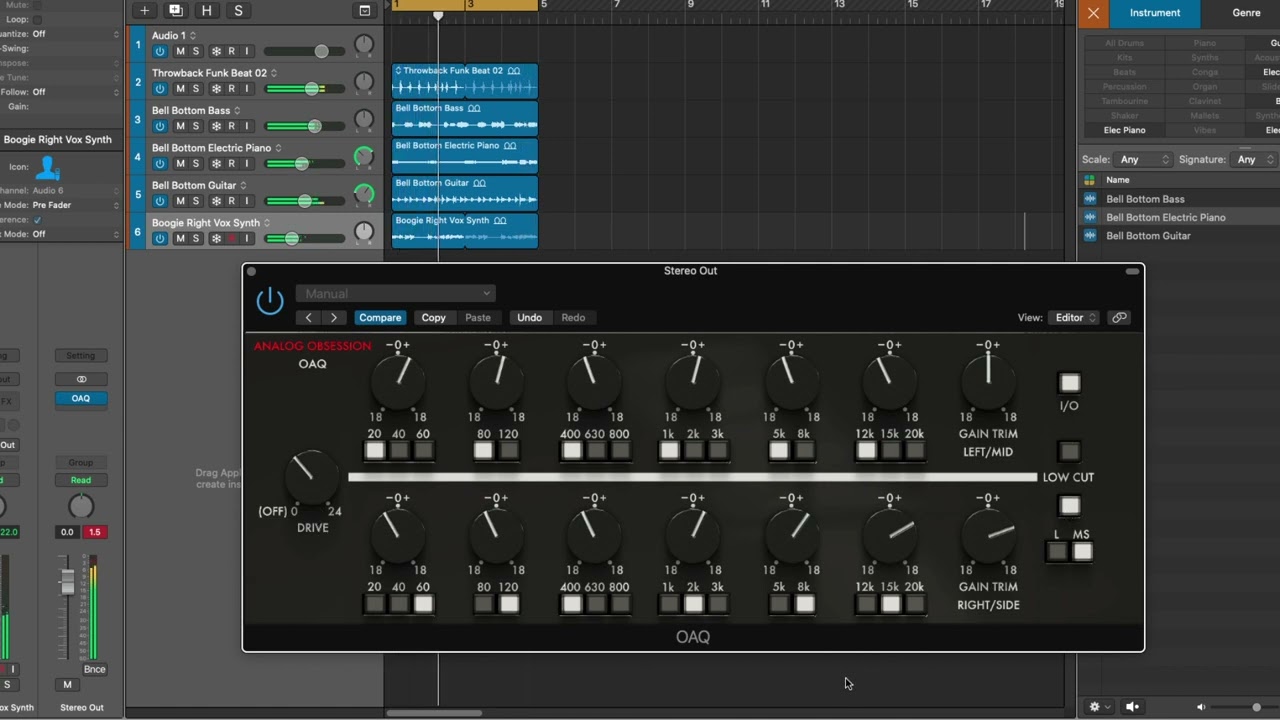1280x720 pixels.
Task: Solo the Bell Bottom Electric Piano track
Action: point(196,163)
